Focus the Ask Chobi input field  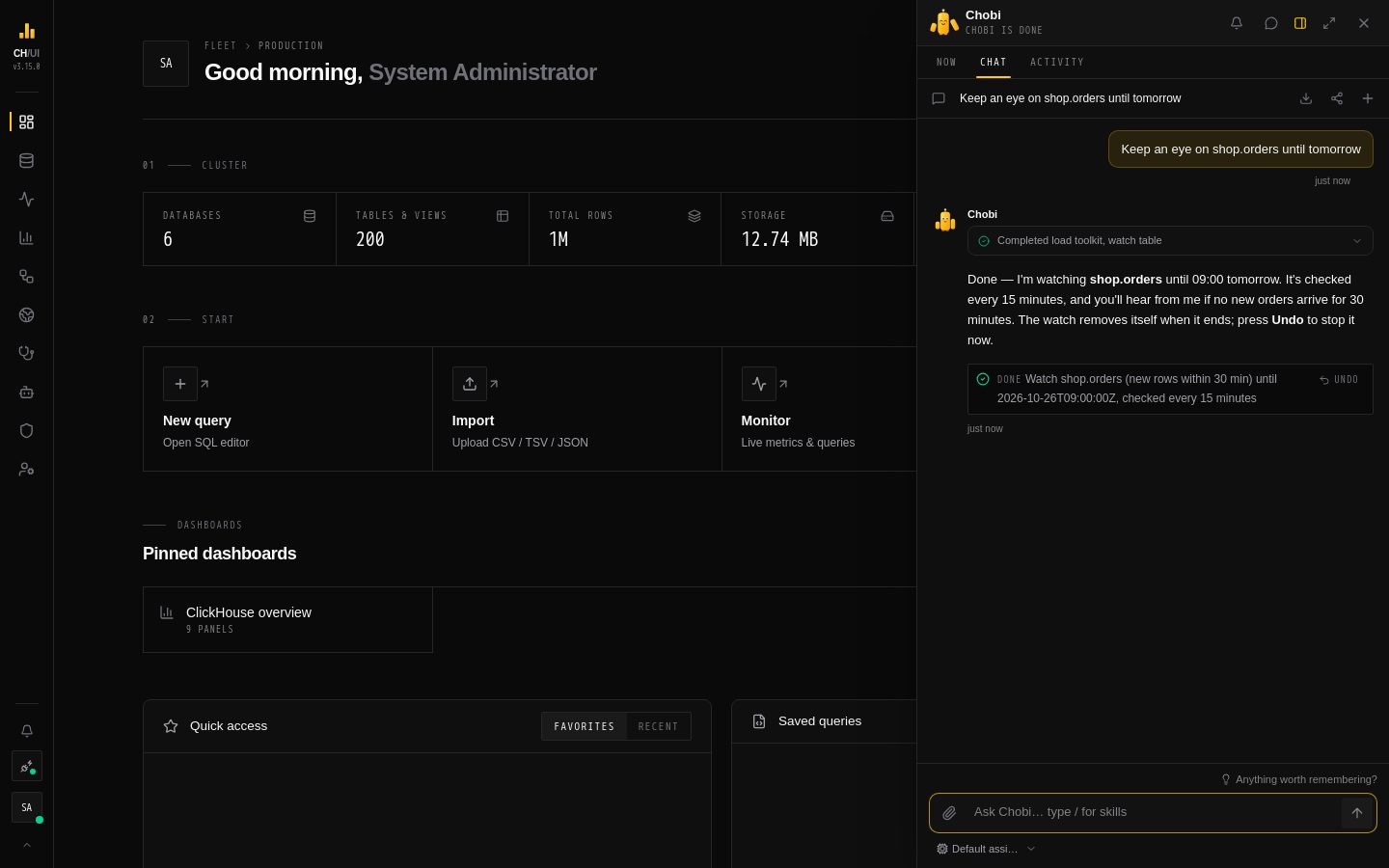[1153, 812]
